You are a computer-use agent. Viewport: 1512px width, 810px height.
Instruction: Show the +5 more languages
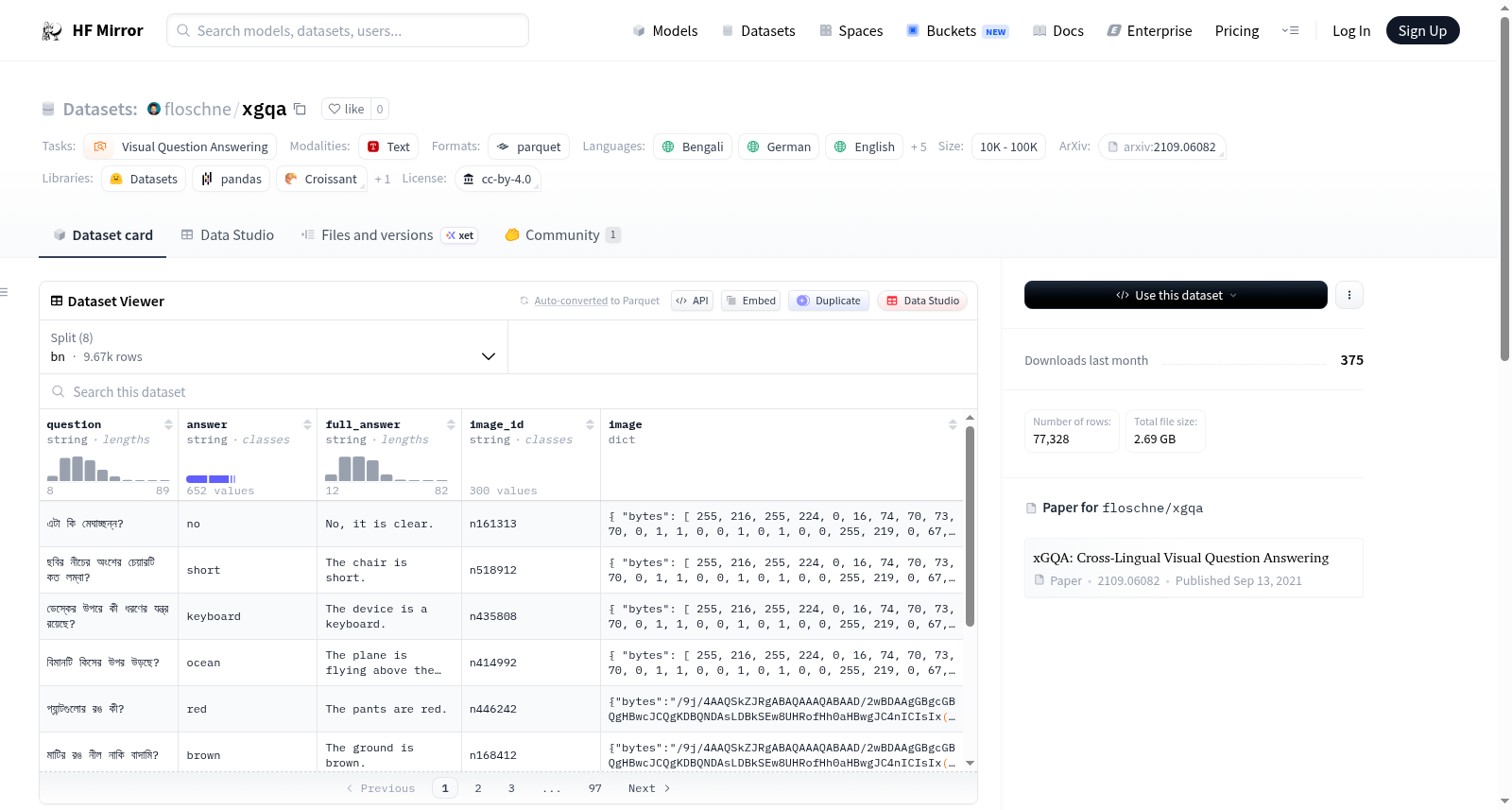(x=919, y=146)
